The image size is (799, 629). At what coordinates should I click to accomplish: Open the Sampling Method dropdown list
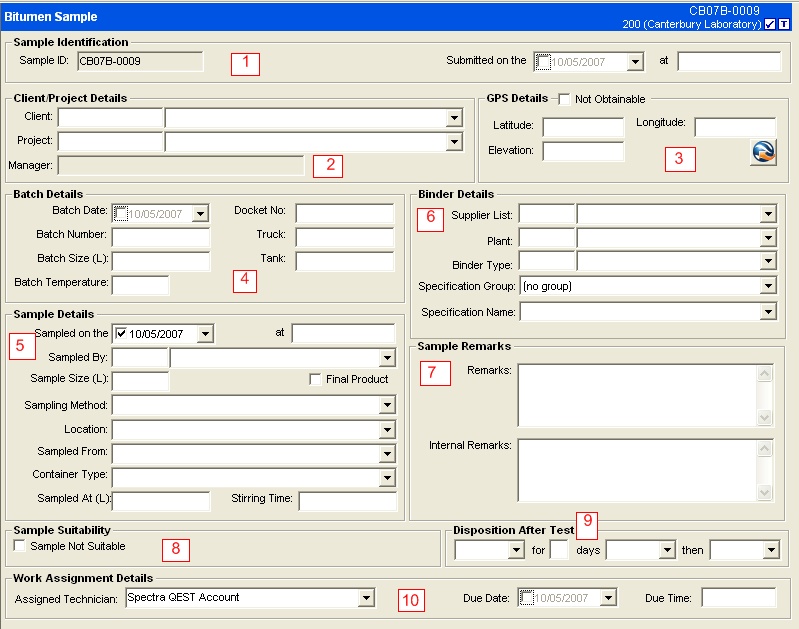[387, 405]
